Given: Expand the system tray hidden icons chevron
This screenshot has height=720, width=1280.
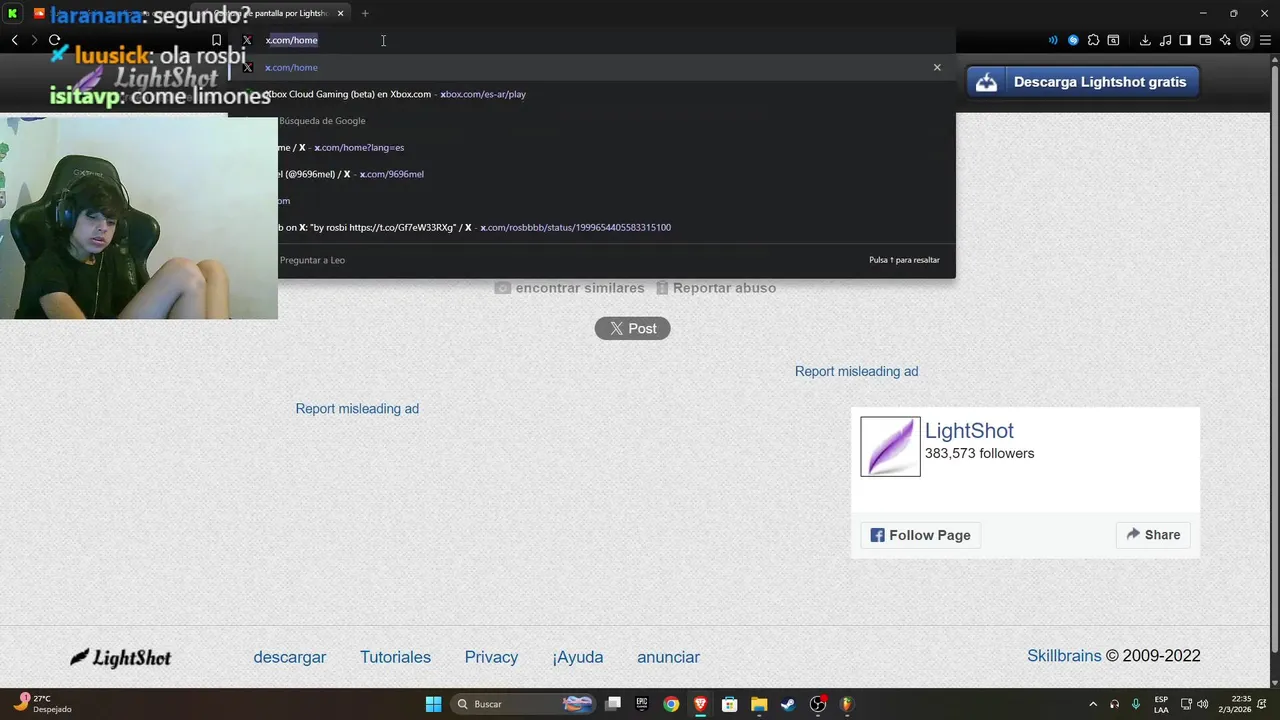Looking at the screenshot, I should (x=1093, y=704).
